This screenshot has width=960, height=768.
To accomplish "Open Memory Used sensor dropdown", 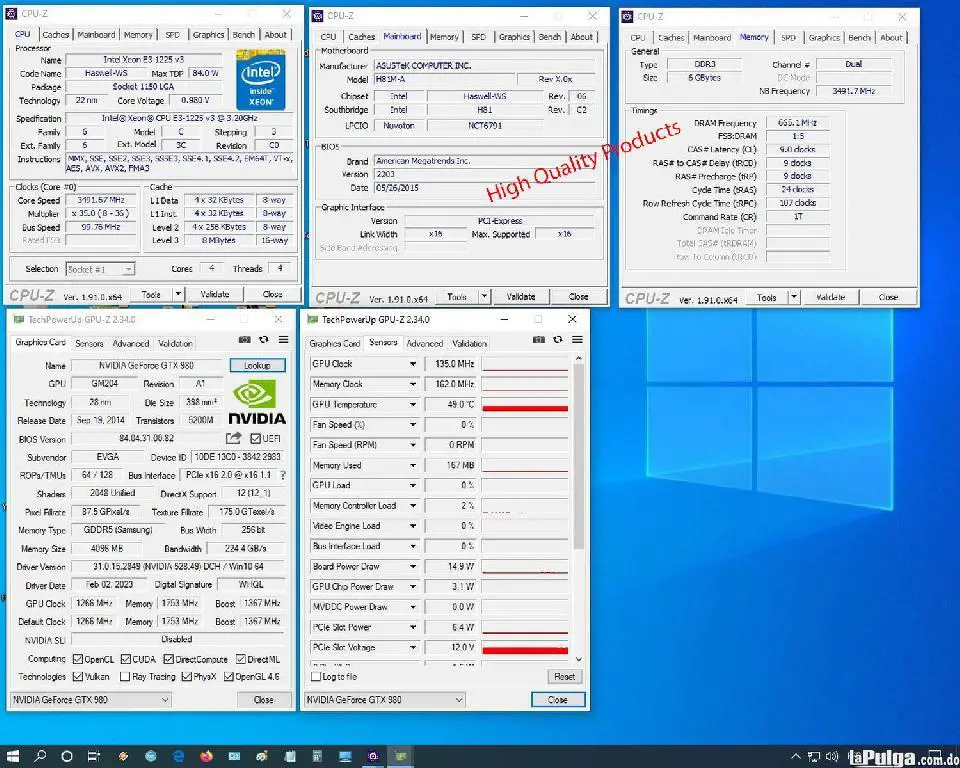I will click(x=413, y=465).
